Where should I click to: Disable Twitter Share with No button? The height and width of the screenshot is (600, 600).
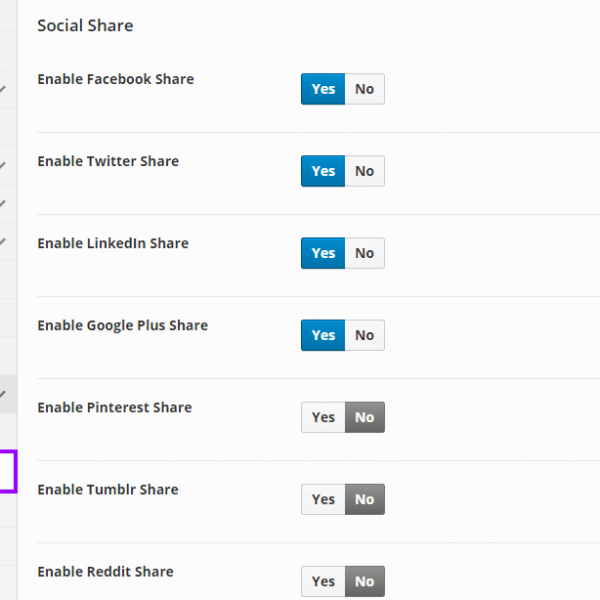(364, 171)
